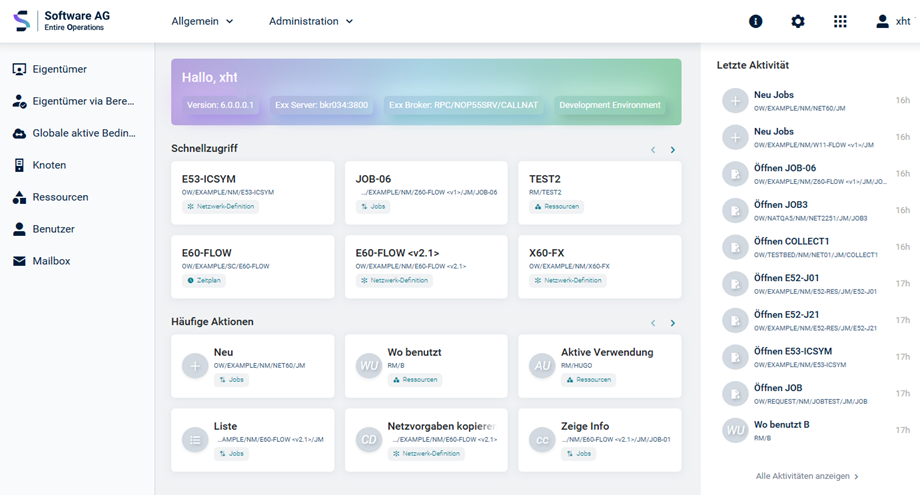Click Jobs tag on Zeige Info card
This screenshot has height=495, width=920.
coord(579,454)
